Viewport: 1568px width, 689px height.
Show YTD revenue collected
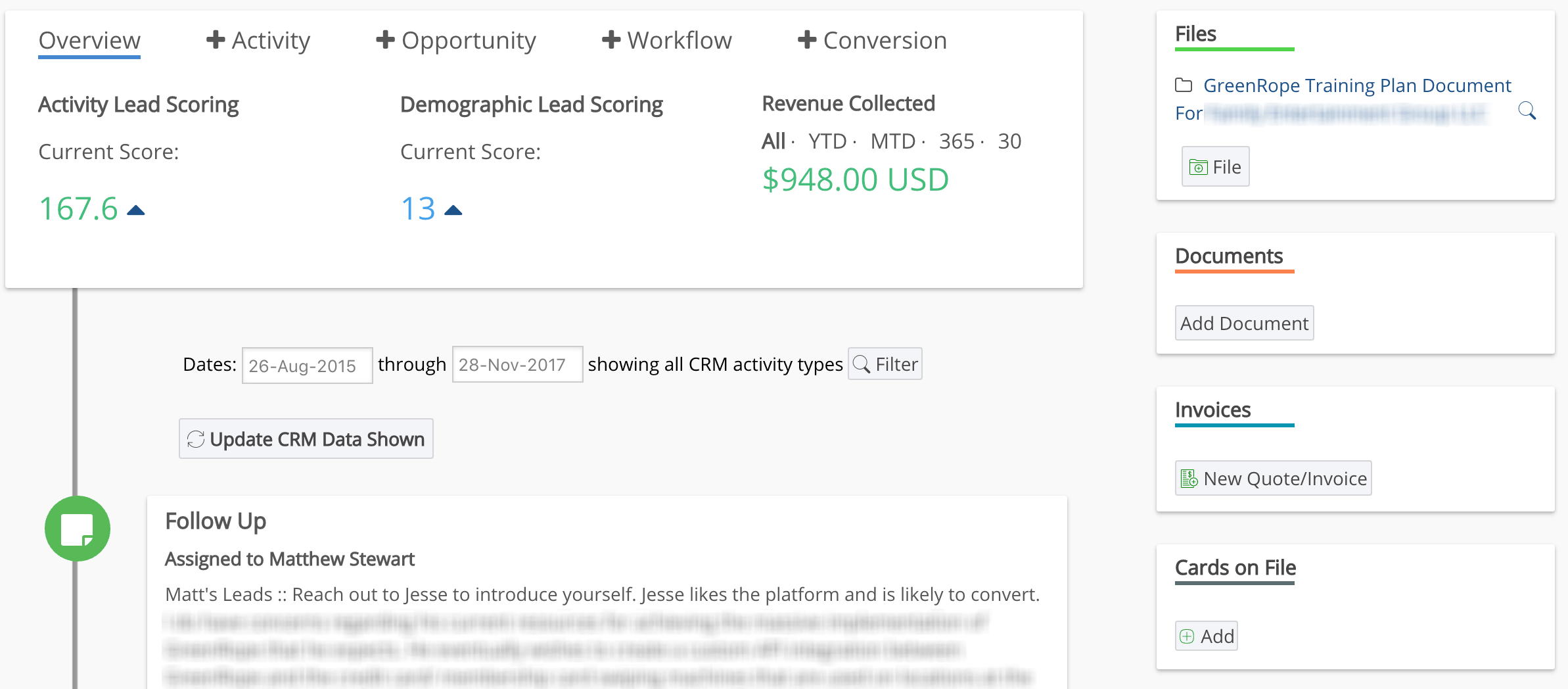click(x=827, y=141)
